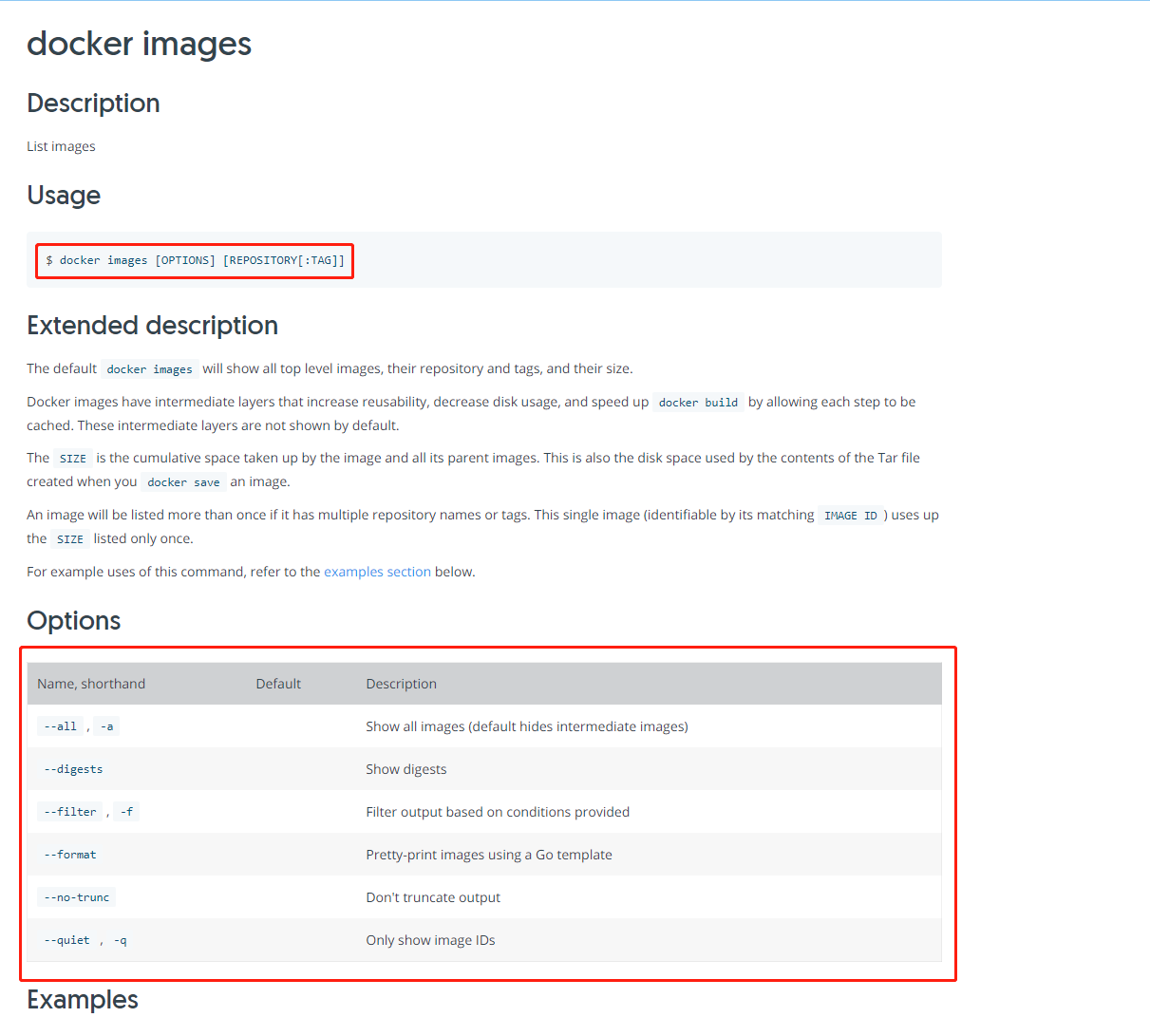Click the -f shorthand code tag
1150x1036 pixels.
point(126,812)
